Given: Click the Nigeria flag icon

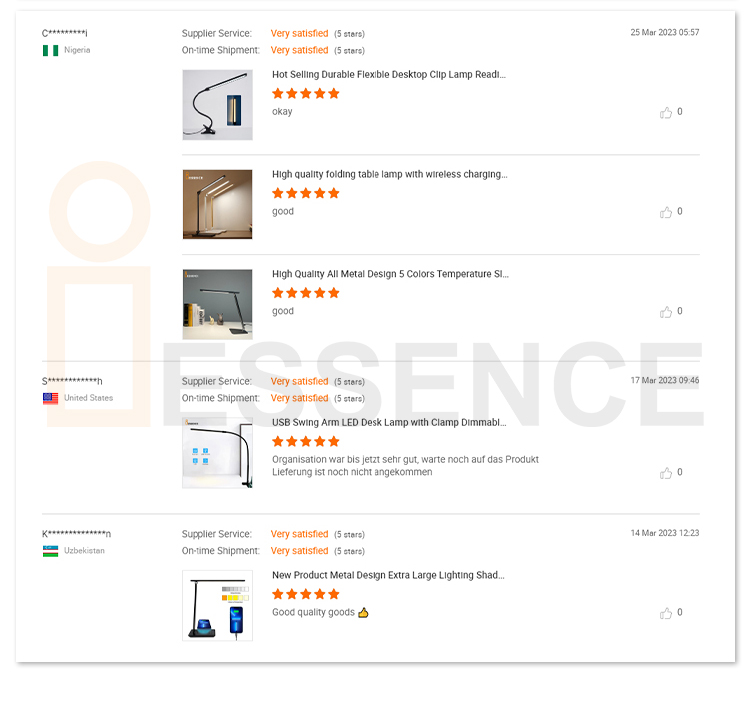Looking at the screenshot, I should (x=50, y=50).
